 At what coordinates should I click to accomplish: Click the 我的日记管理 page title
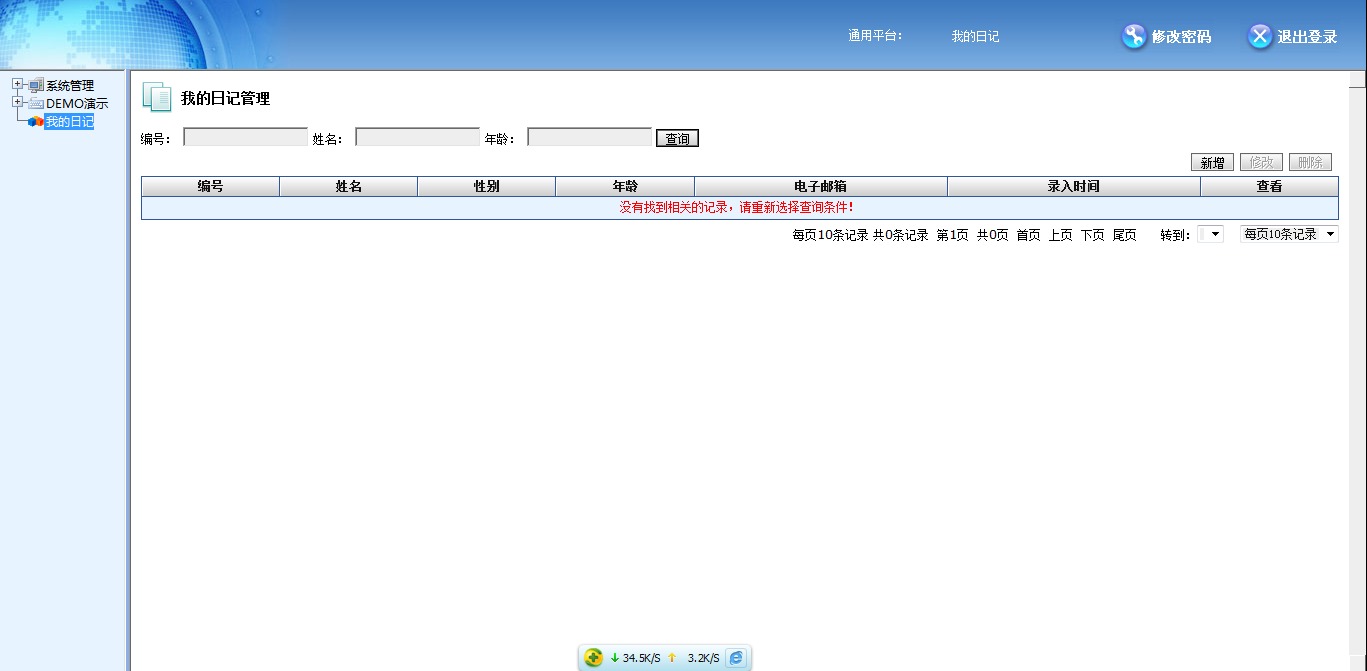coord(225,98)
